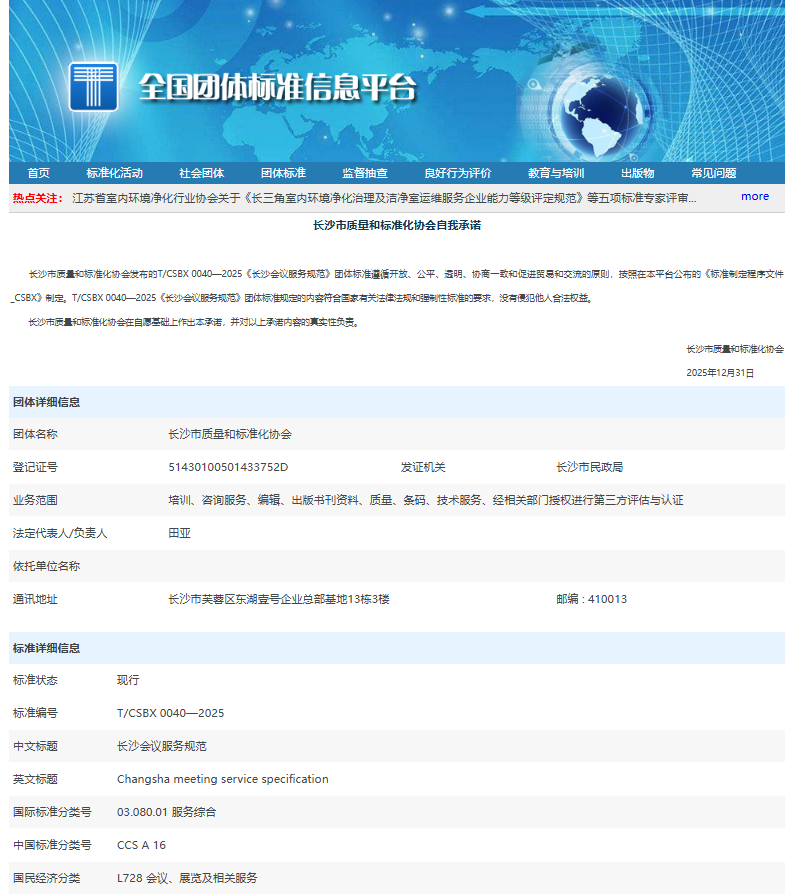795x895 pixels.
Task: Click the 中国标准分类号 label
Action: pyautogui.click(x=52, y=845)
